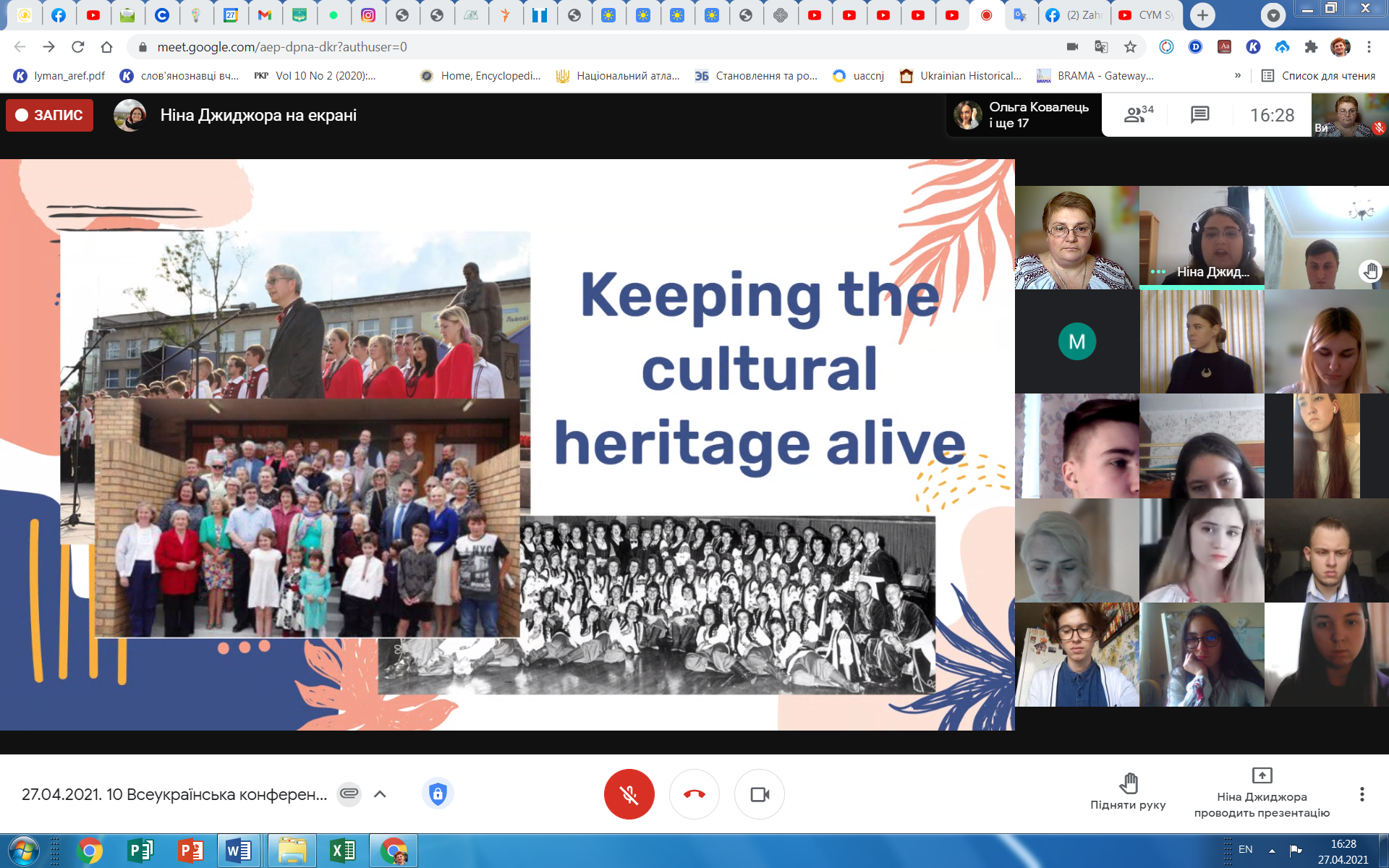The width and height of the screenshot is (1389, 868).
Task: Click the red hang up call button
Action: pos(694,794)
